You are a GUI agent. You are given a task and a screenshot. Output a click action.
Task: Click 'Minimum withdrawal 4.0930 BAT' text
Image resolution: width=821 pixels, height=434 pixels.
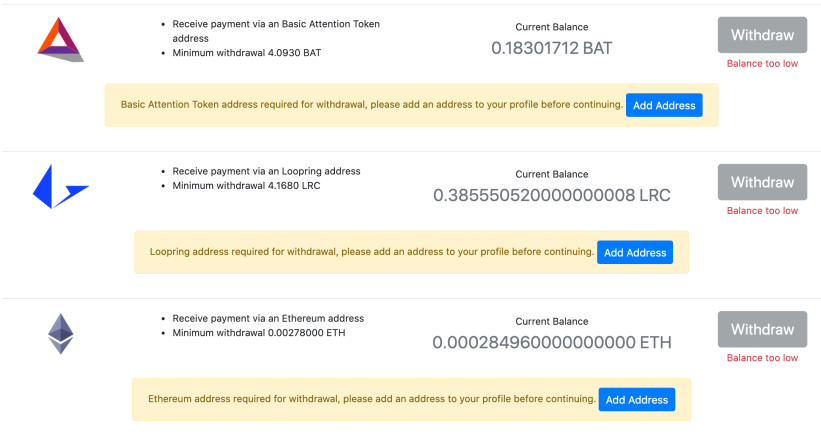pos(247,53)
